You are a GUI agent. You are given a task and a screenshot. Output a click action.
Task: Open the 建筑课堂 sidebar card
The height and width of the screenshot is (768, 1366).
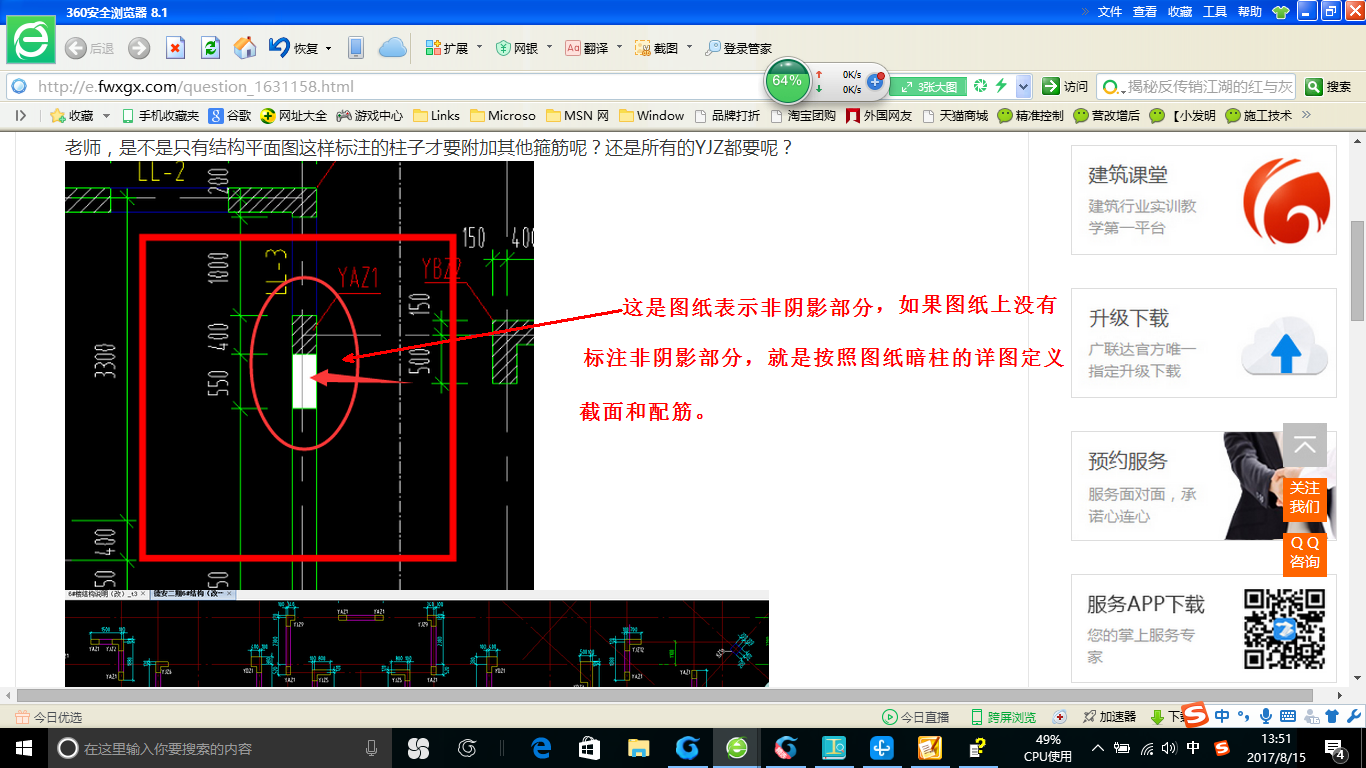pos(1204,200)
